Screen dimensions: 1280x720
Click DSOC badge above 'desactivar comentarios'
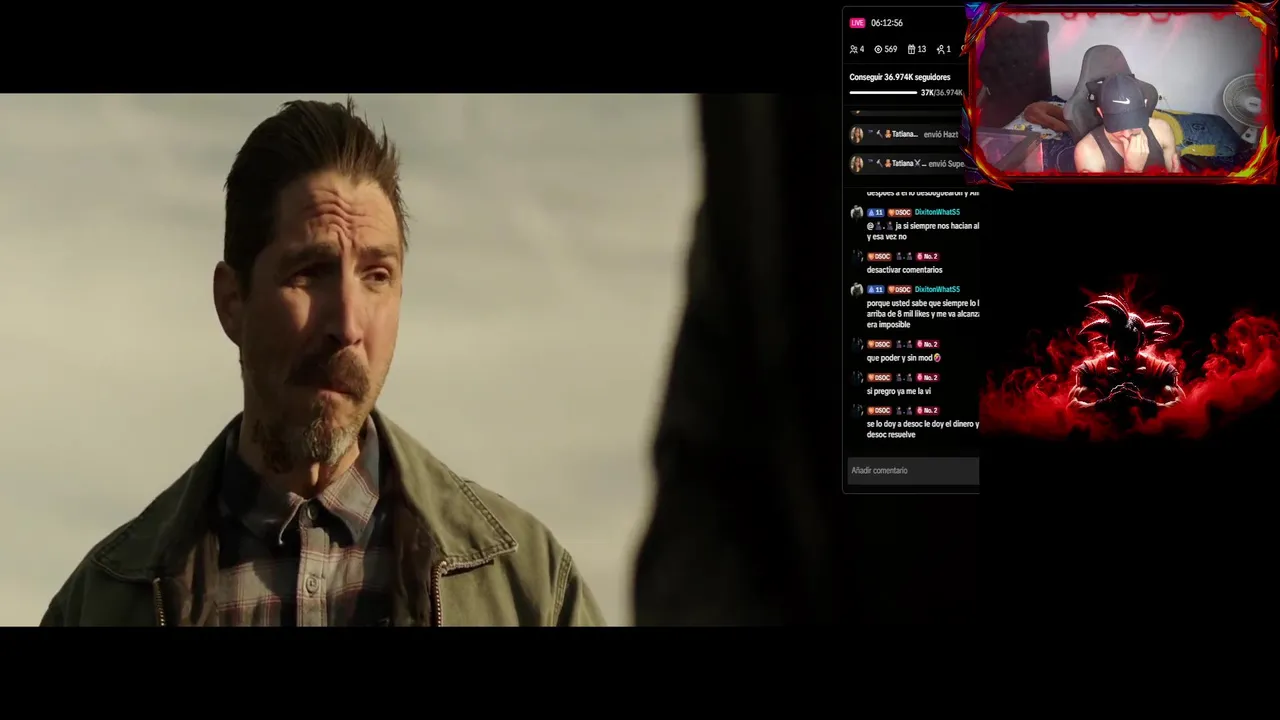tap(879, 256)
